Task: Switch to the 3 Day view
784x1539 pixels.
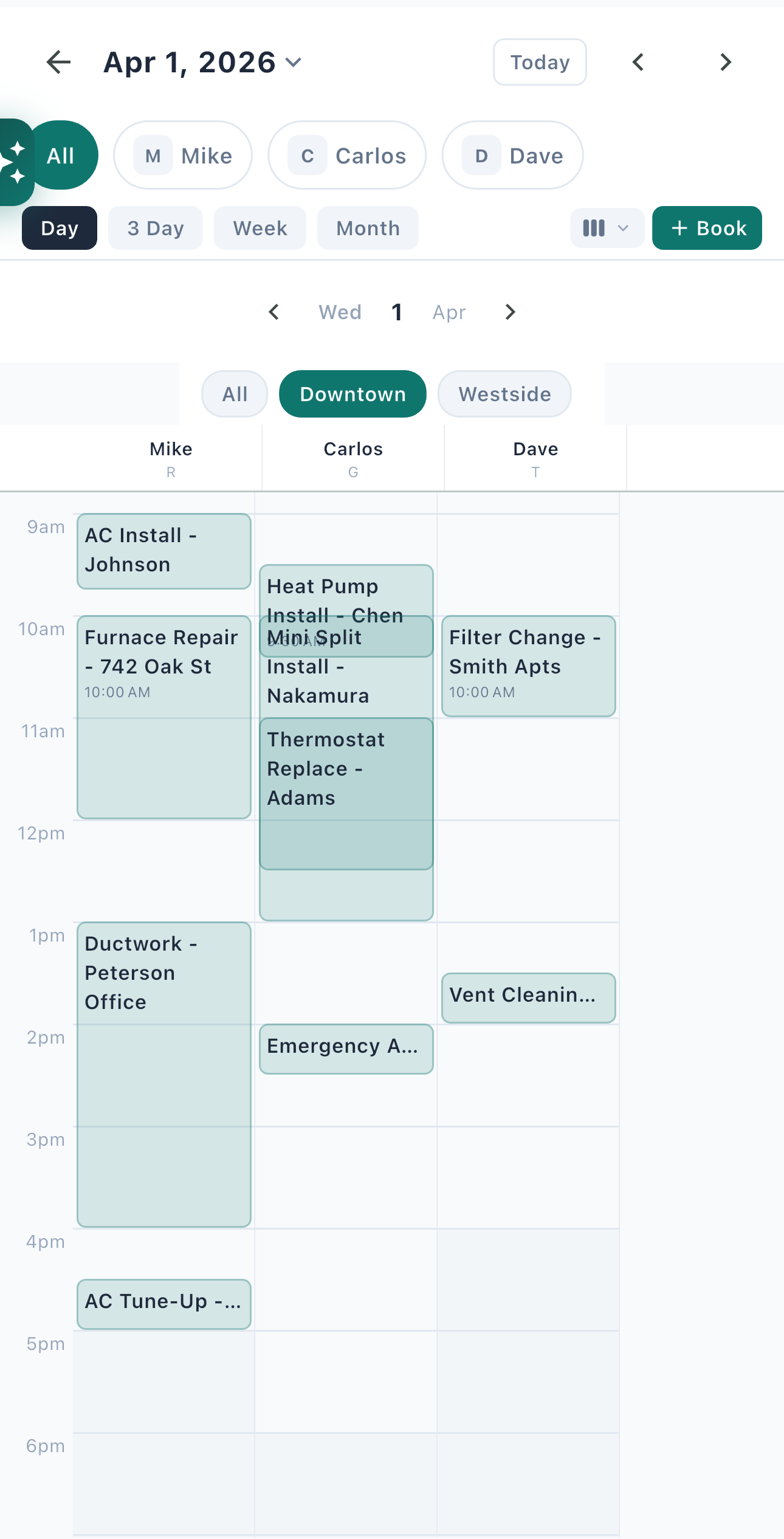Action: pyautogui.click(x=156, y=229)
